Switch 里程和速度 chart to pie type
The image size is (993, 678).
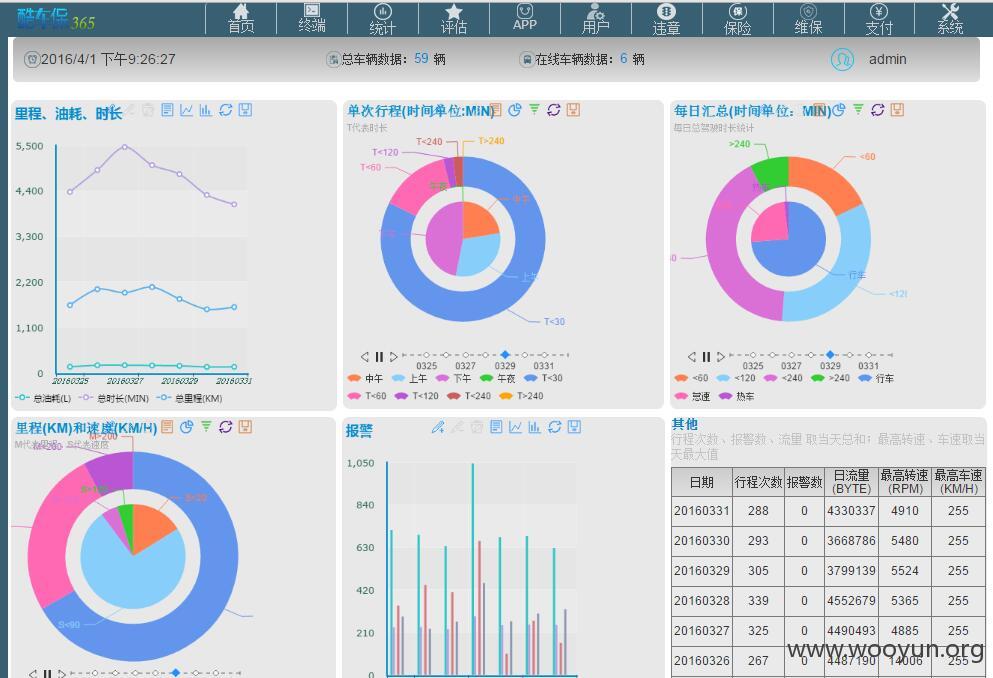186,427
